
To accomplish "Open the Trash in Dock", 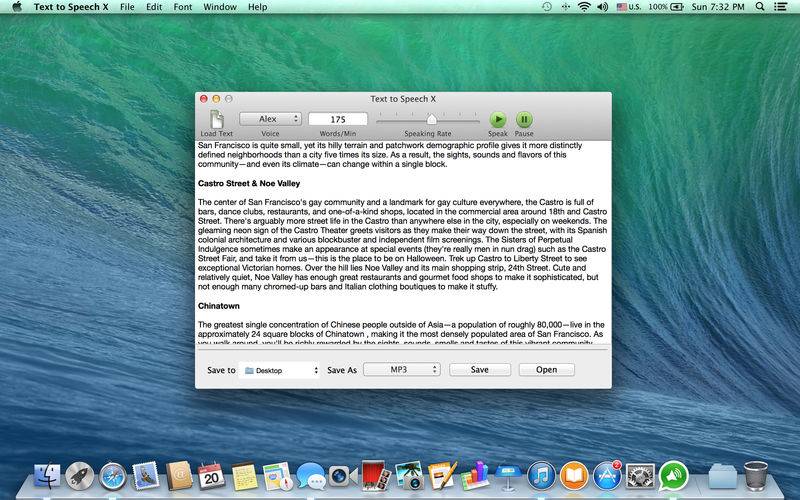I will 756,476.
